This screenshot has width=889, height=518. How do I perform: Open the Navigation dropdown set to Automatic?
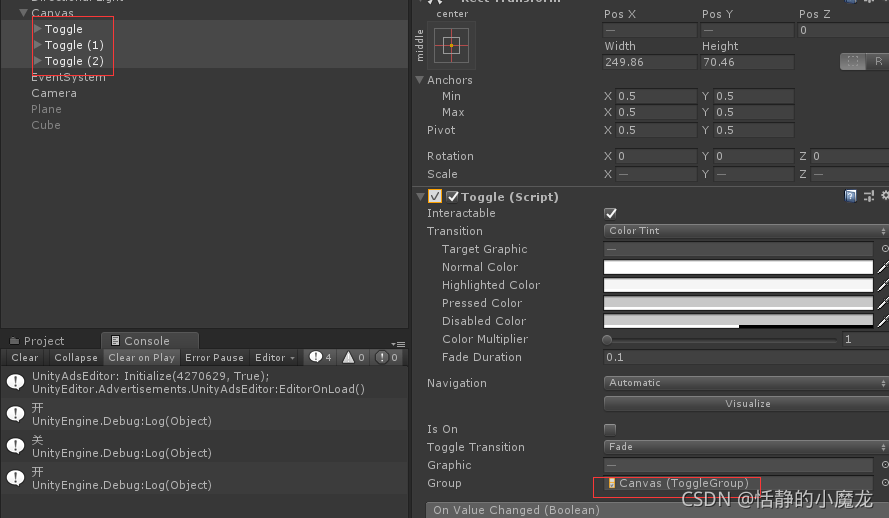point(745,383)
